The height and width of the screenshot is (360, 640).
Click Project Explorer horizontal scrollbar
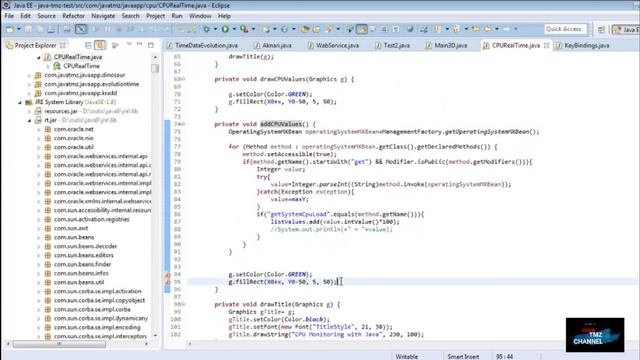[59, 344]
